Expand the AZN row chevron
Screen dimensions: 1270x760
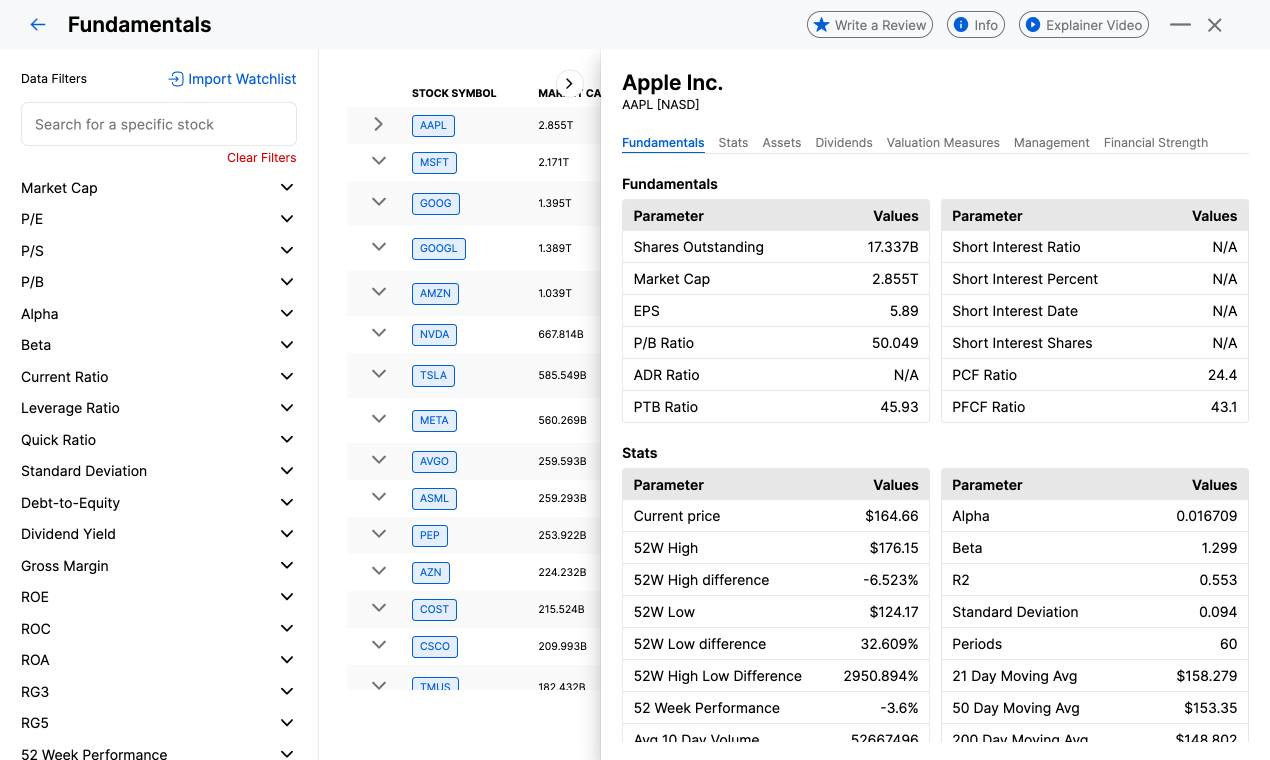tap(378, 571)
